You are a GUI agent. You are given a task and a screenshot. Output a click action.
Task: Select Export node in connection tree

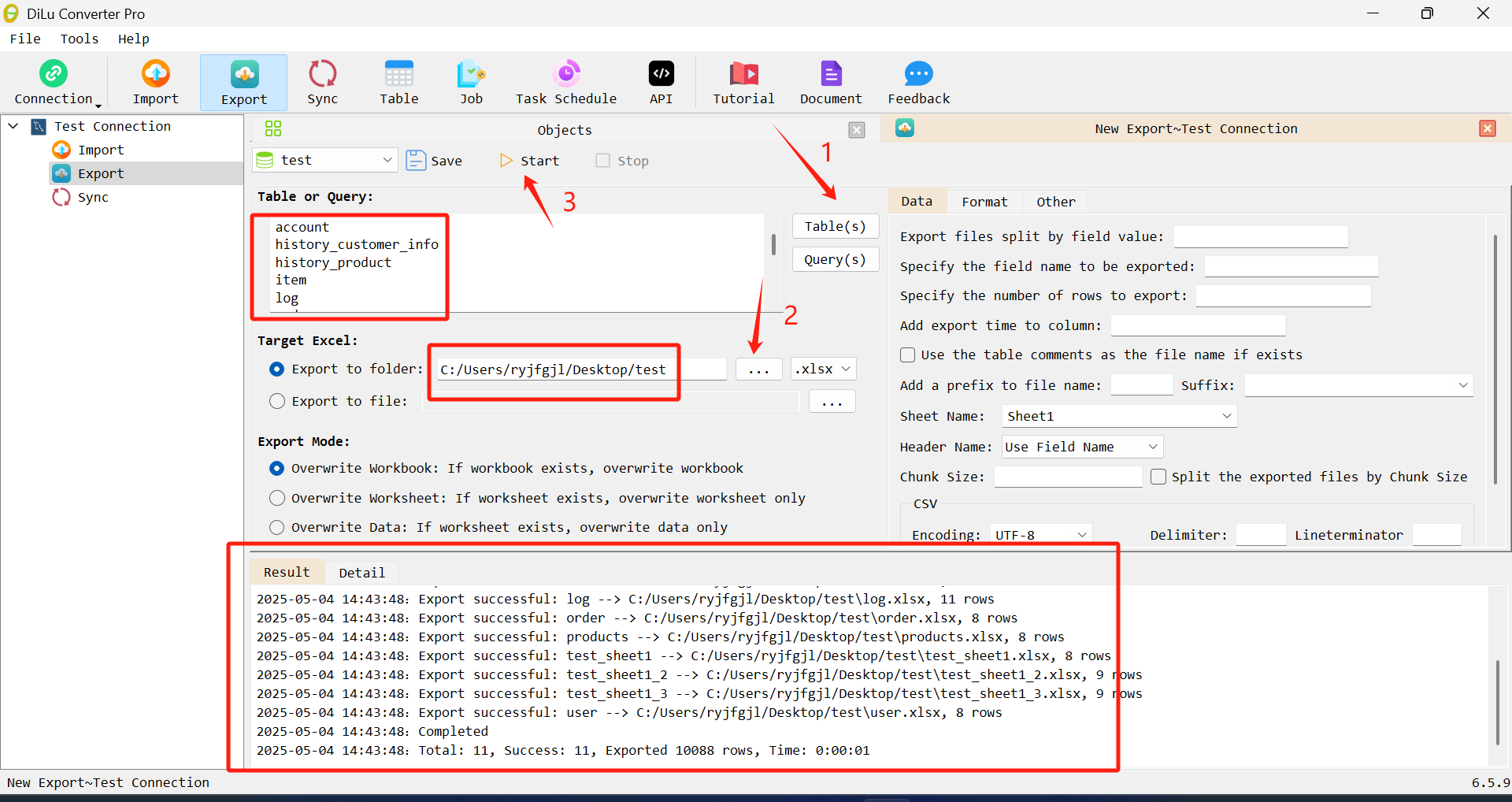pos(101,173)
